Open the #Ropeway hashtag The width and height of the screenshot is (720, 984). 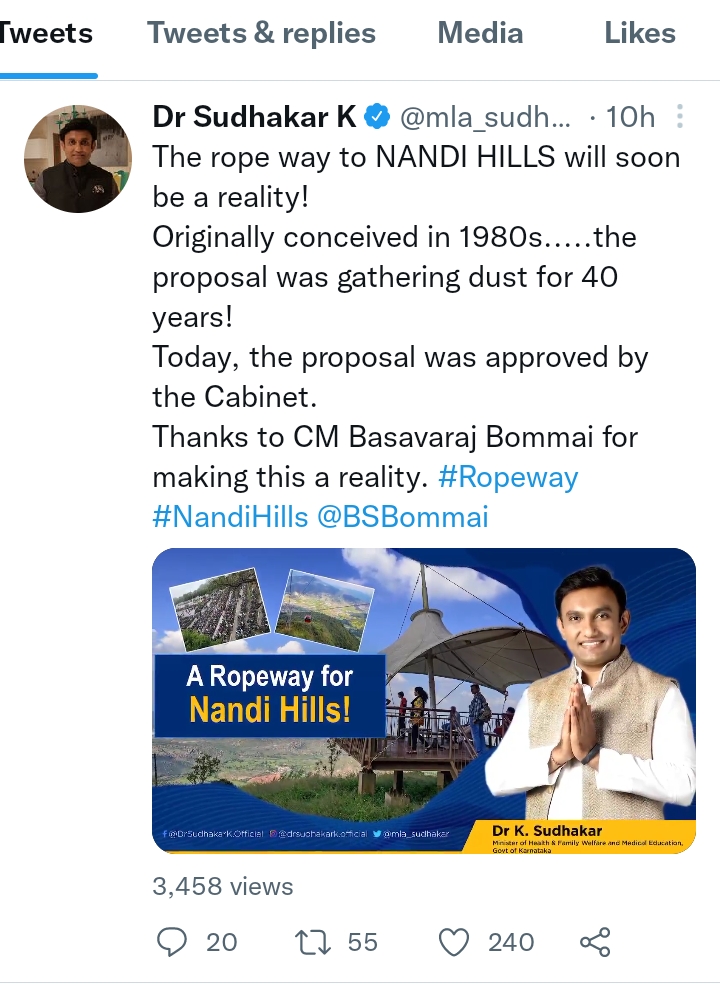click(508, 477)
